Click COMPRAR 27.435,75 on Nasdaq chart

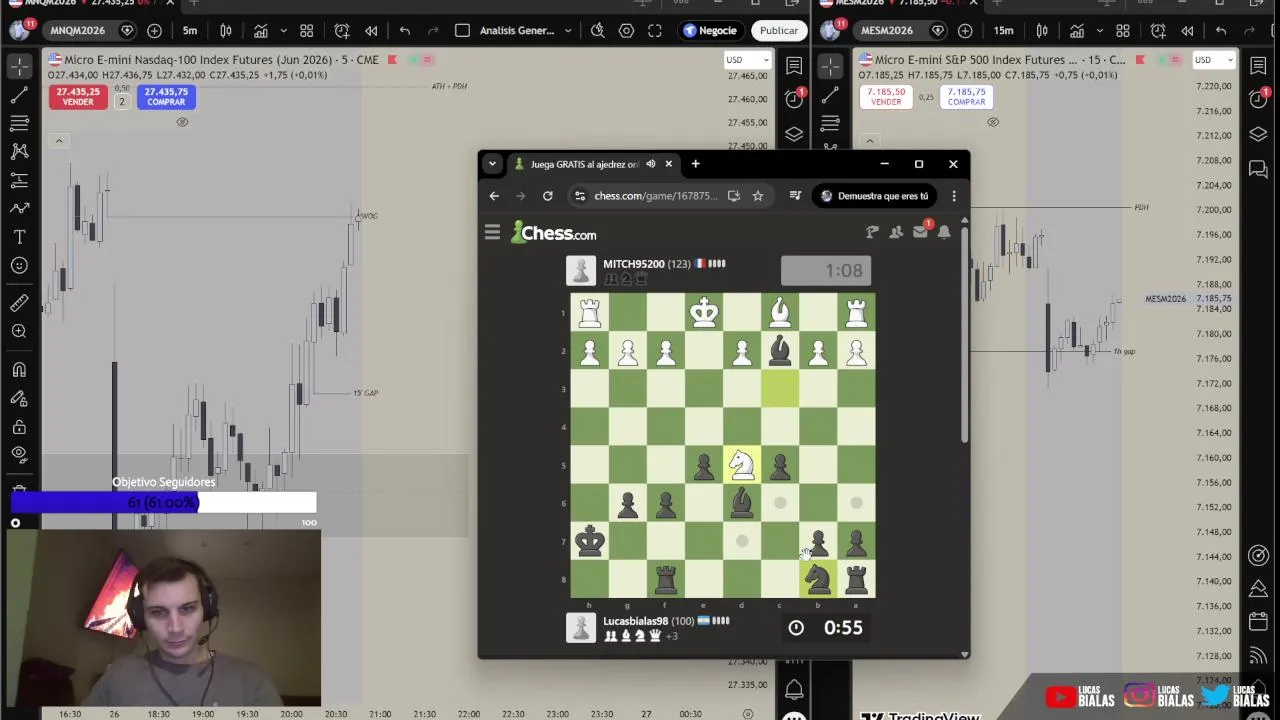(166, 96)
